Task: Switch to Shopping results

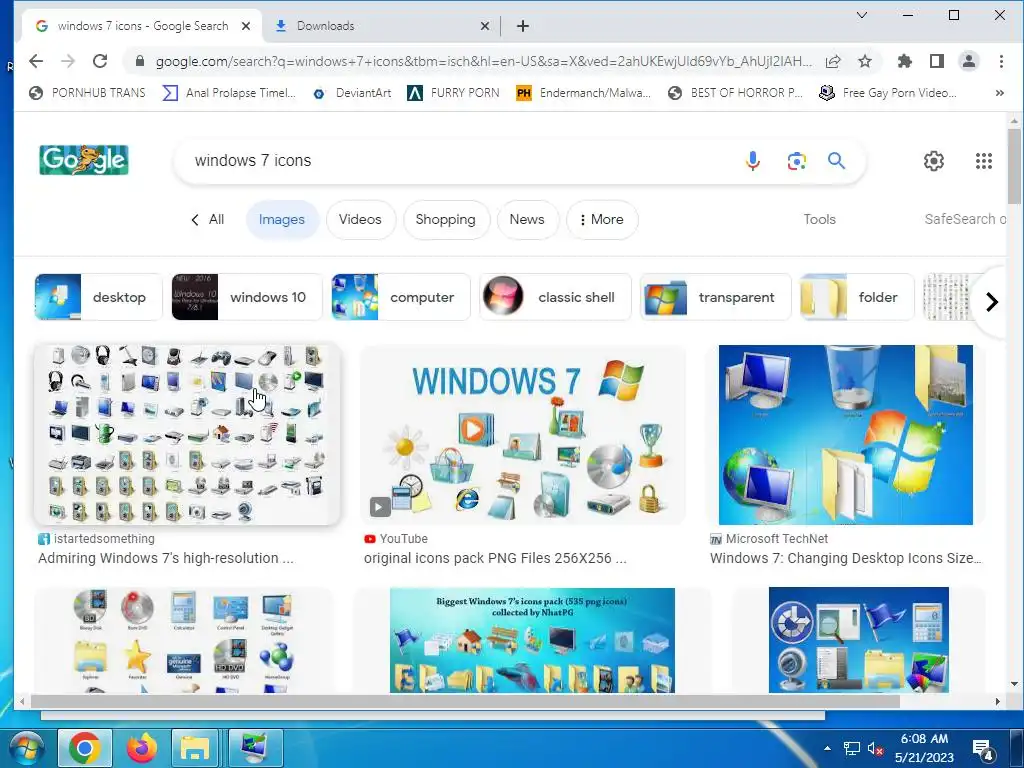Action: [x=445, y=219]
